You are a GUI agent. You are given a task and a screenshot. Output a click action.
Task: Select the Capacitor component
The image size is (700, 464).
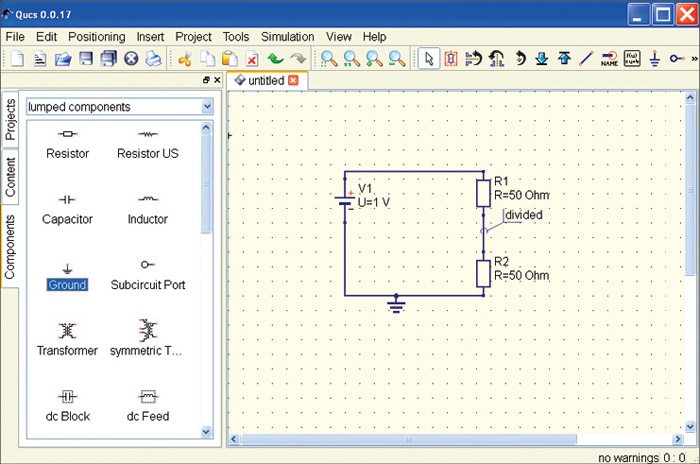tap(67, 208)
